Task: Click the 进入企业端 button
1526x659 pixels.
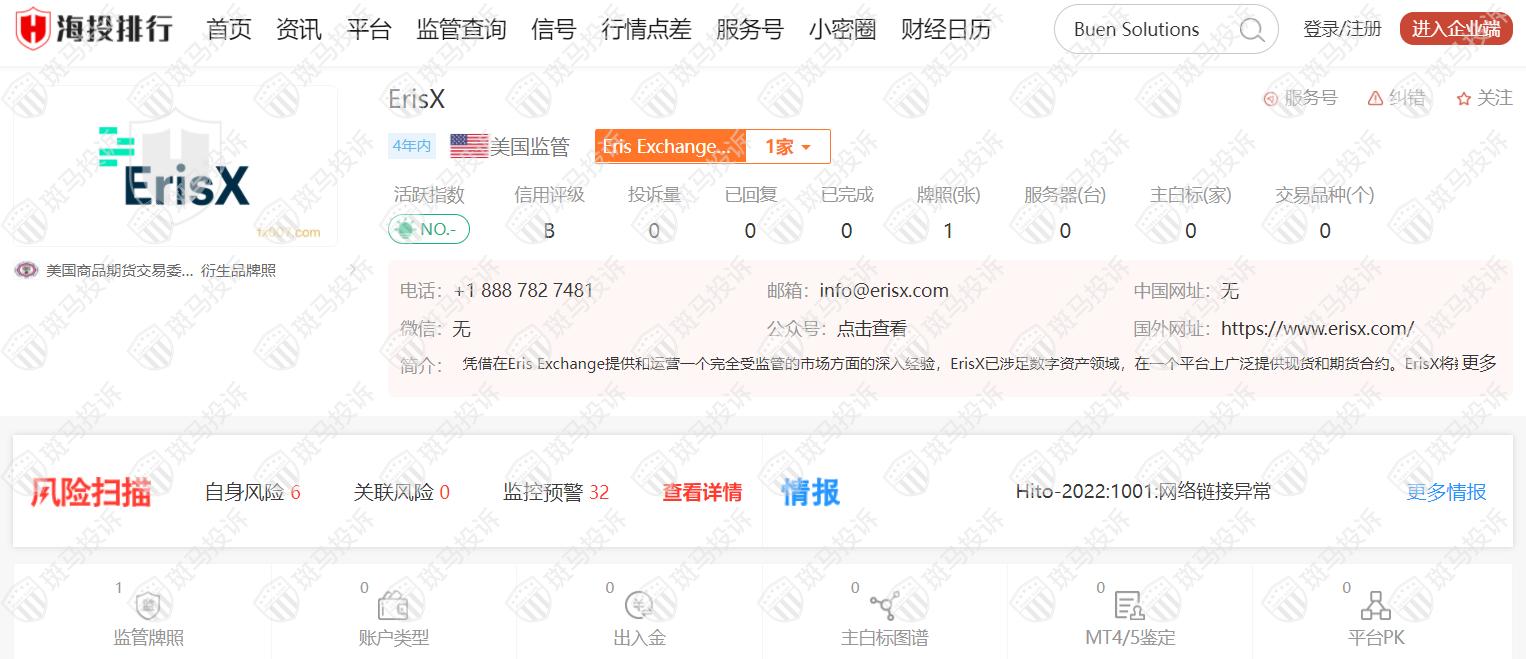Action: point(1455,30)
